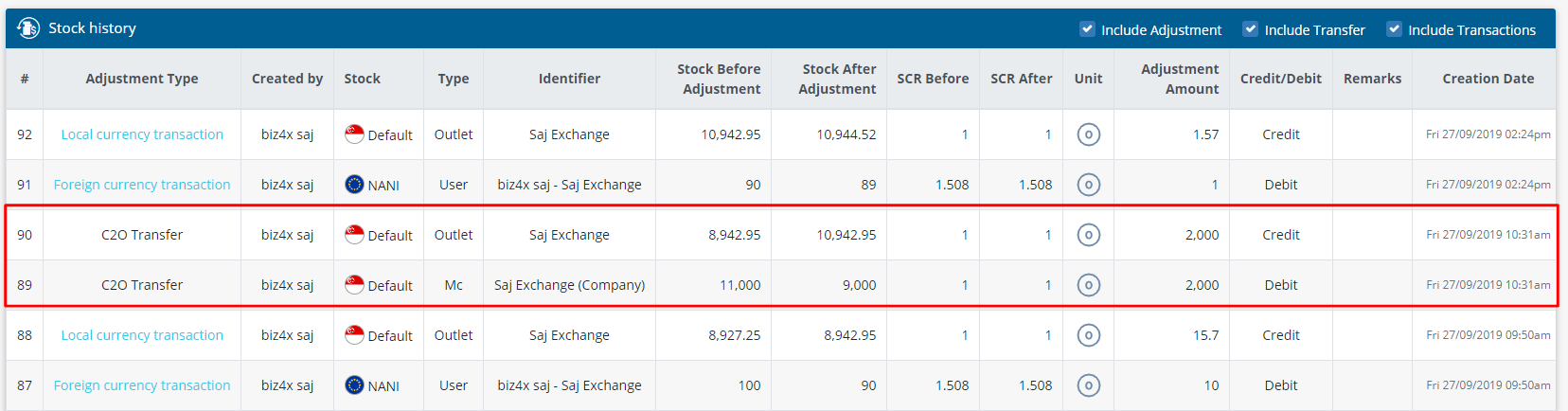This screenshot has height=411, width=1568.
Task: Open Local currency transaction link in row 88
Action: (142, 335)
